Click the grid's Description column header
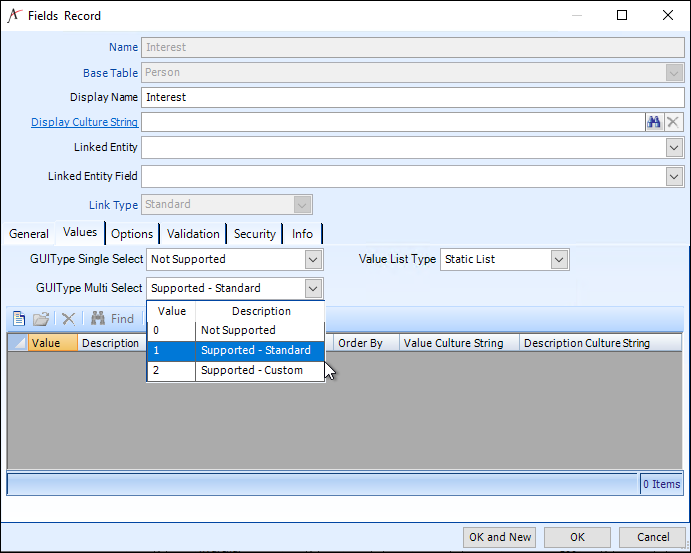 pyautogui.click(x=112, y=343)
